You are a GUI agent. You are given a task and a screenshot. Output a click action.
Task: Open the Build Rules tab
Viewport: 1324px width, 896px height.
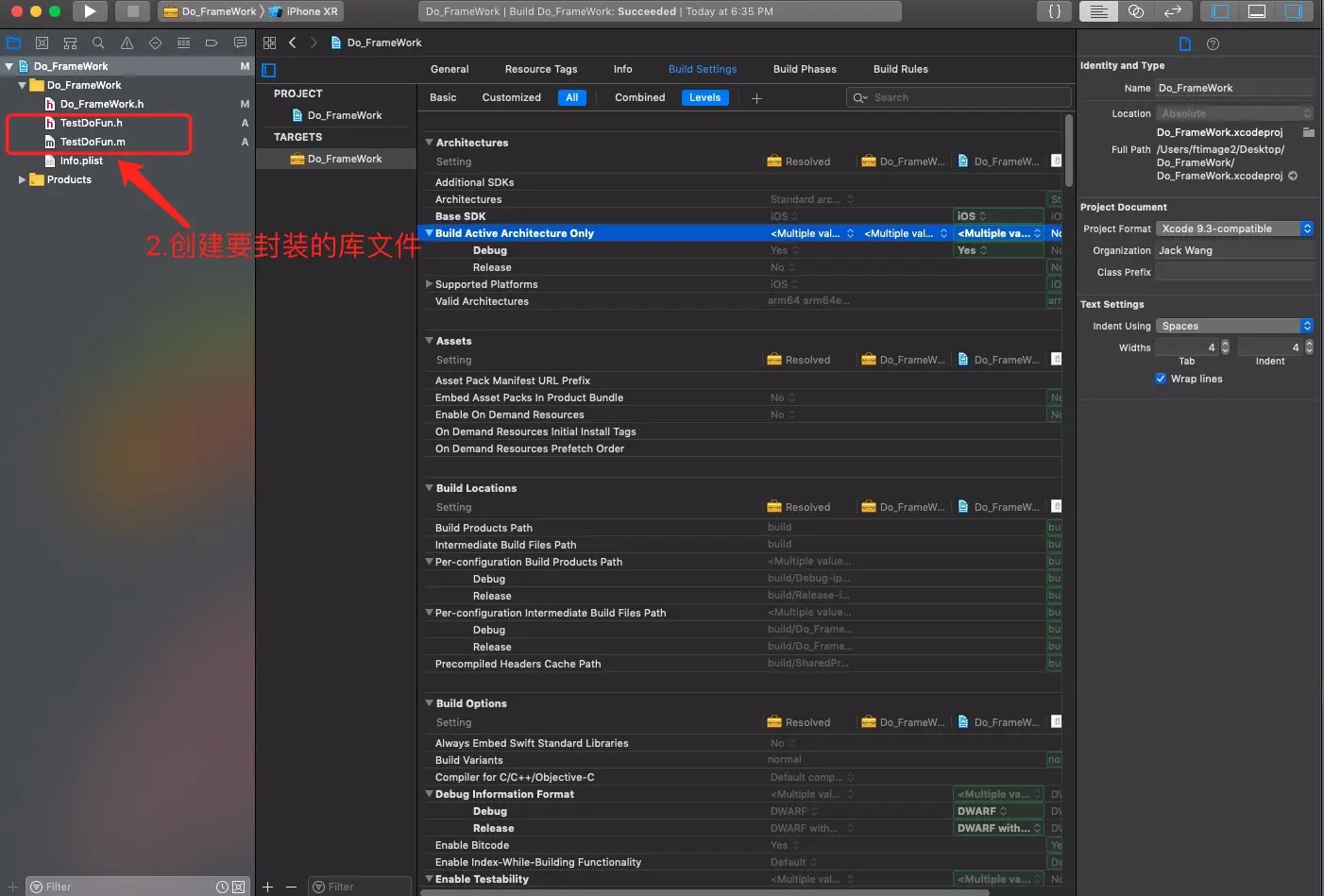tap(900, 69)
